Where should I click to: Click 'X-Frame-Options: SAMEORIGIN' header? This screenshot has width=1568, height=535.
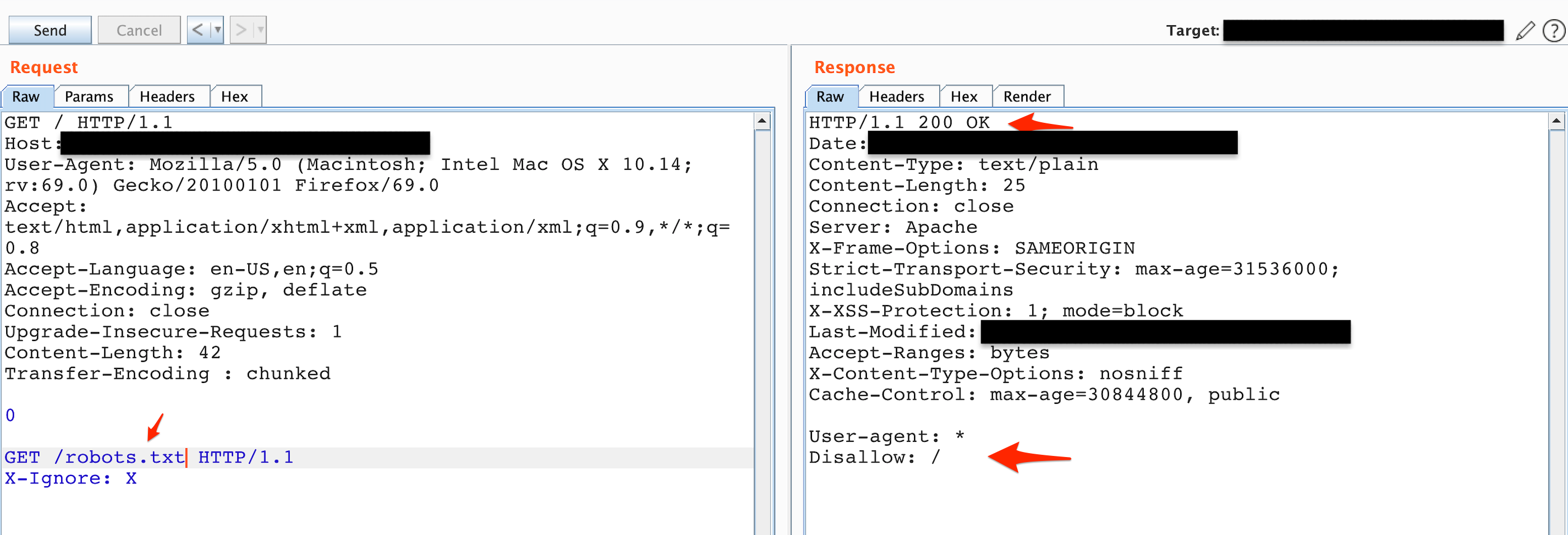click(x=972, y=248)
